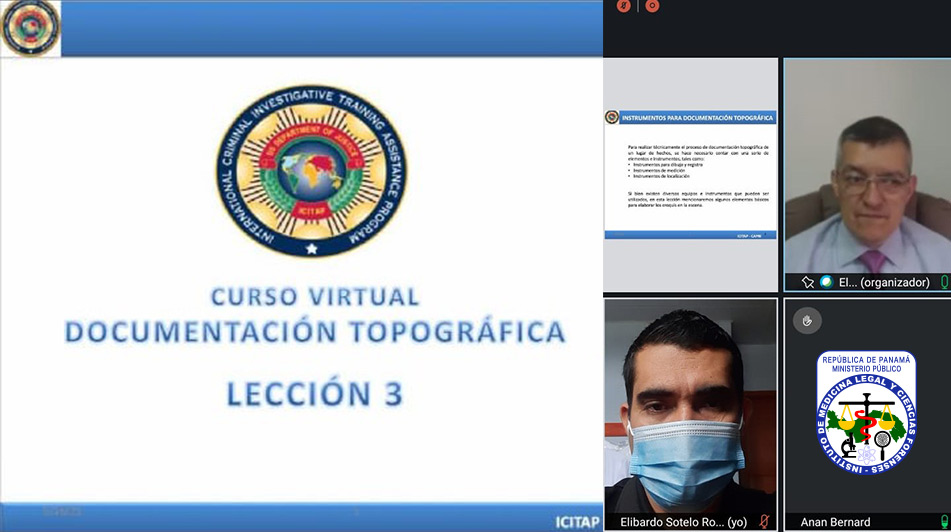Click the 'ICITAP' footer text on slide

tap(577, 522)
